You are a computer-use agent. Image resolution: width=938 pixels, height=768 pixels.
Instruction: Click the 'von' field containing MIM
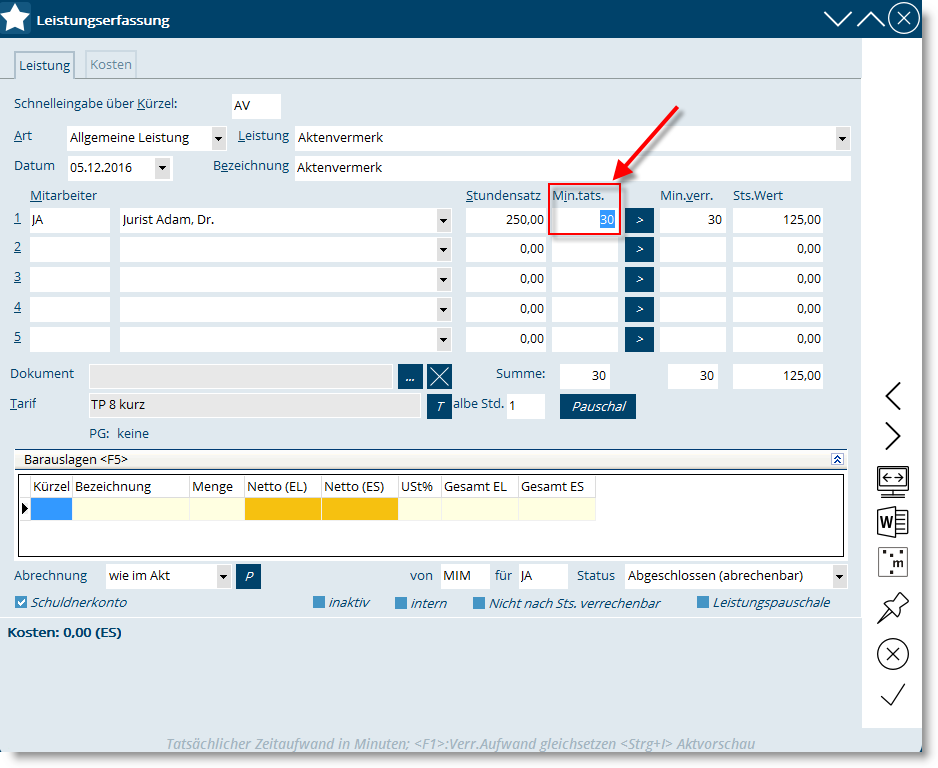(x=465, y=576)
